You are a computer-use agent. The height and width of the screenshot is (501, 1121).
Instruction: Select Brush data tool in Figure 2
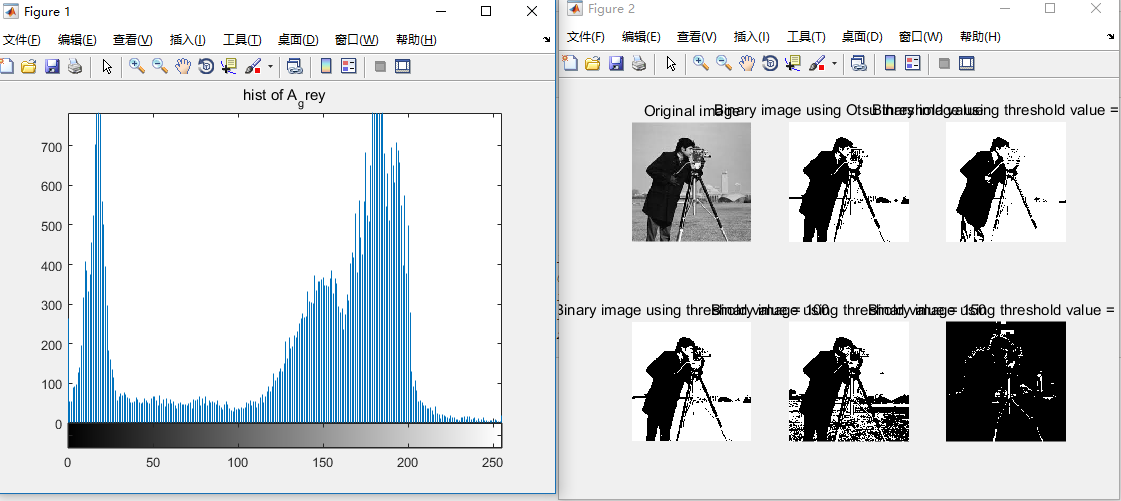pyautogui.click(x=816, y=64)
